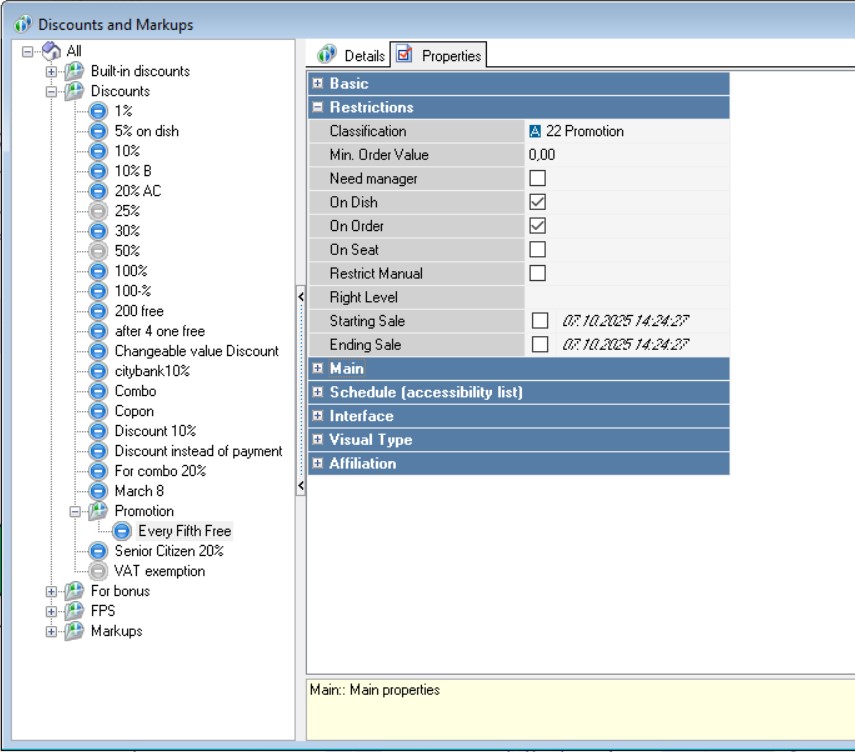The width and height of the screenshot is (855, 752).
Task: Click the Built-in discounts folder icon
Action: tap(75, 71)
